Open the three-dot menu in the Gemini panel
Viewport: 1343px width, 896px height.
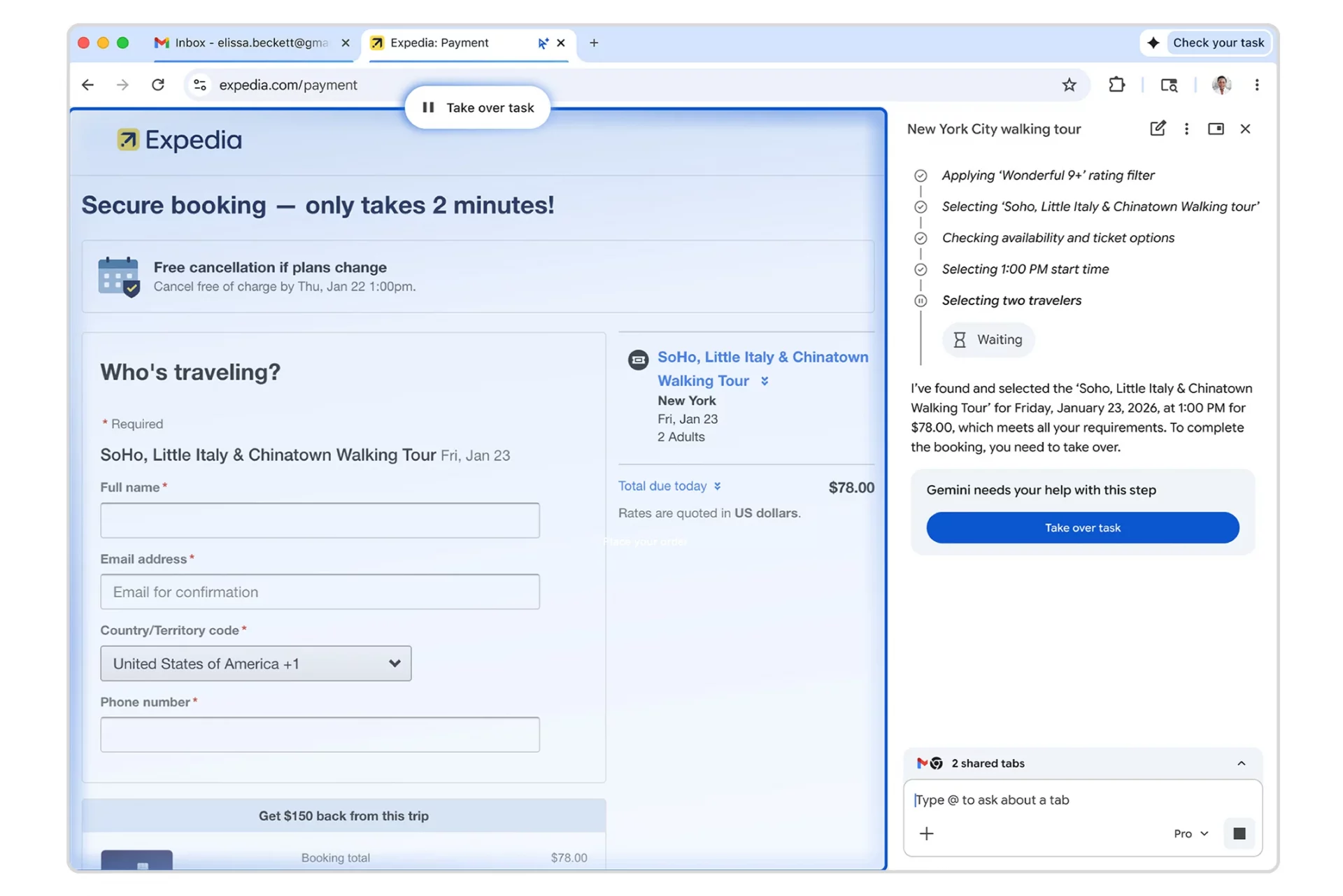[1186, 129]
